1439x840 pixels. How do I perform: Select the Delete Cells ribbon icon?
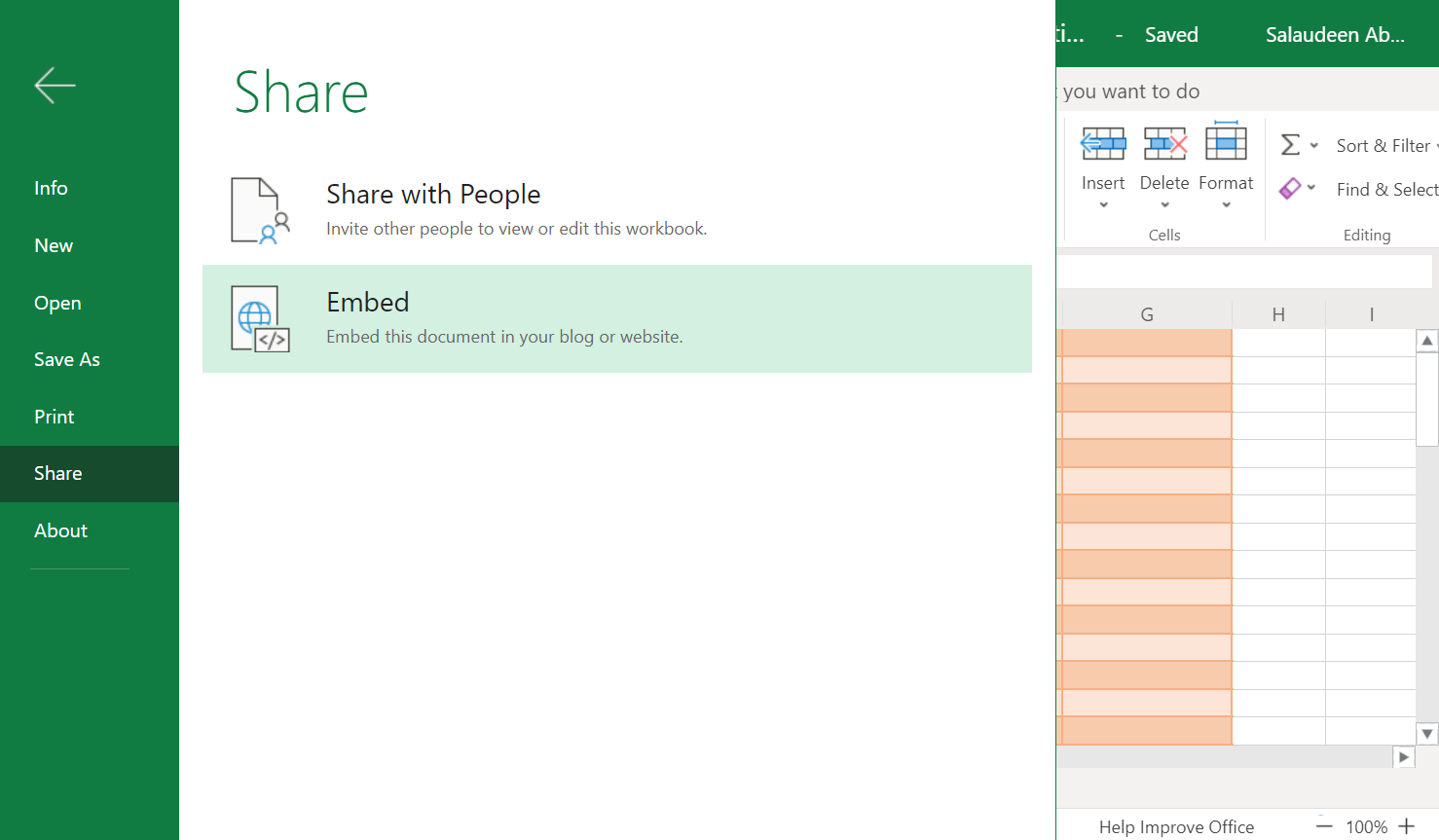pos(1164,141)
